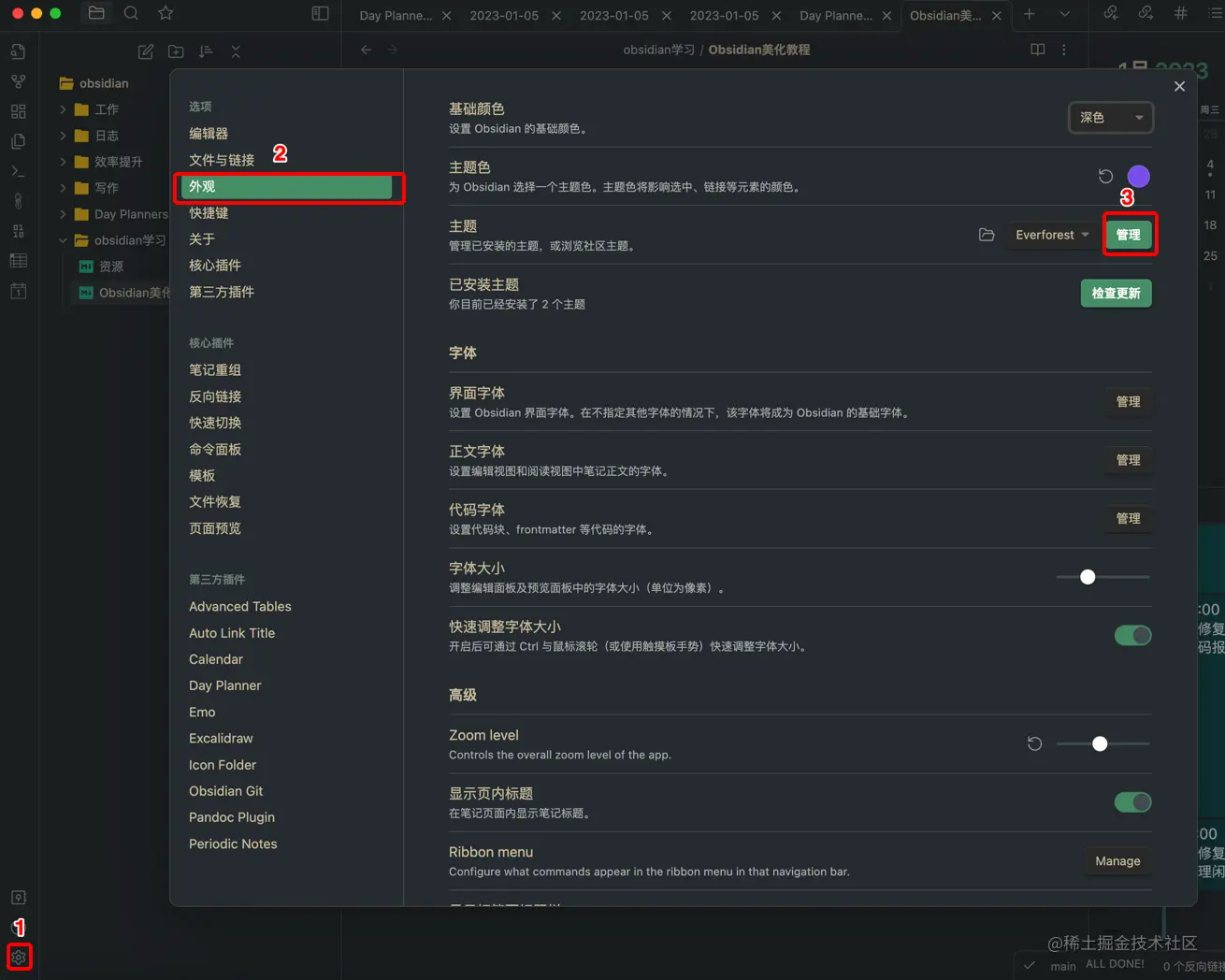Click the theme 管理 manage button
1225x980 pixels.
[1129, 235]
